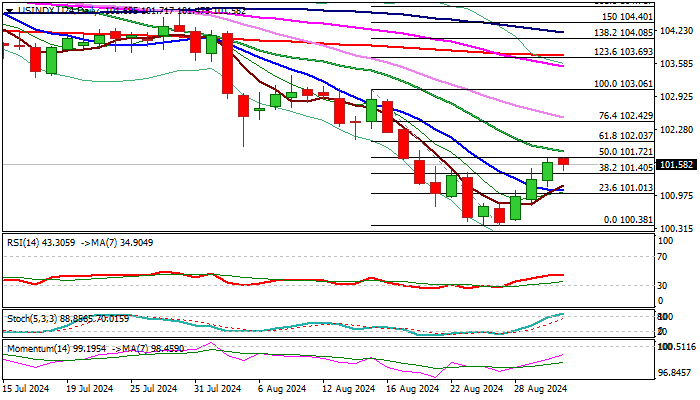
Task: Click the RSI 30 level label
Action: point(663,285)
